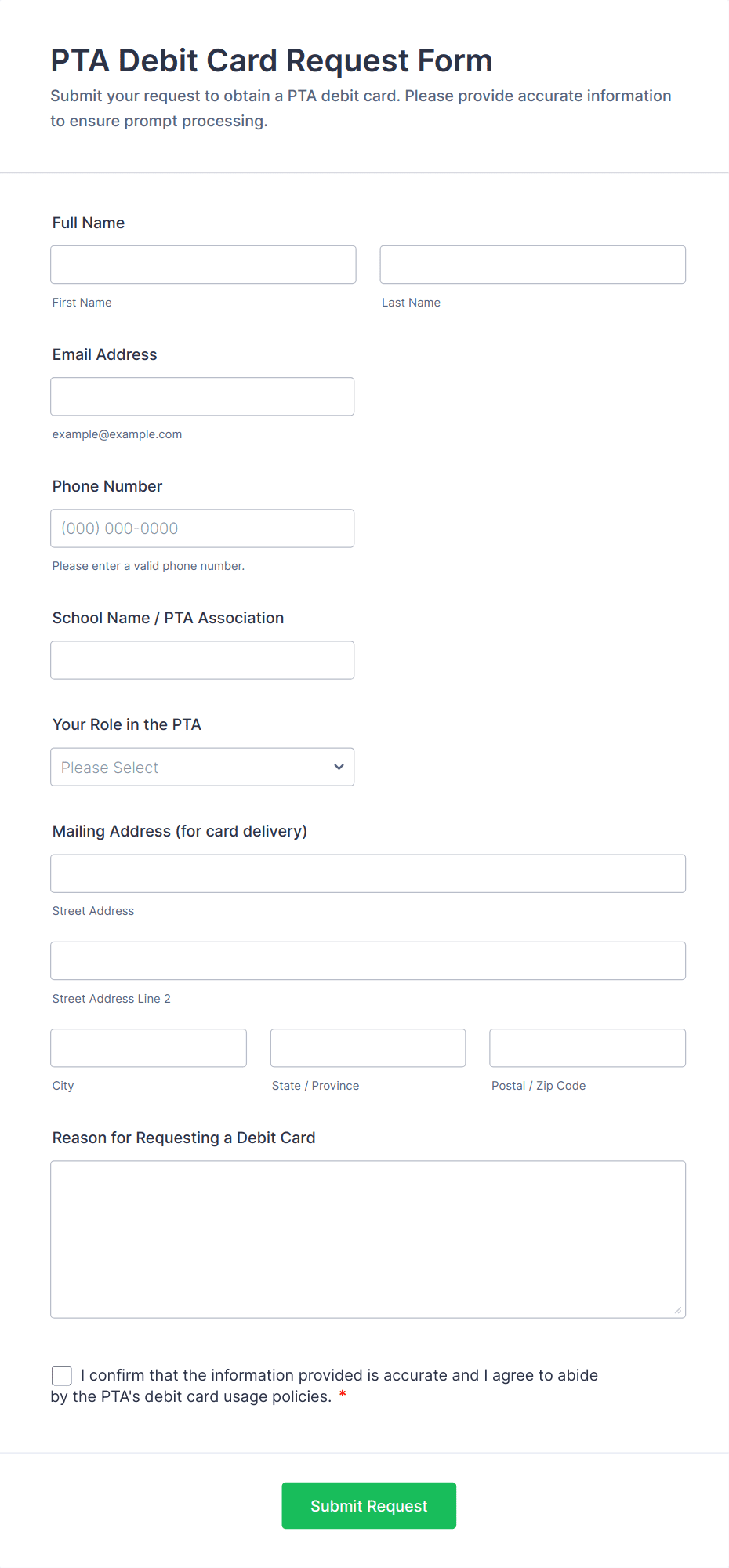Click the Email Address label
Image resolution: width=729 pixels, height=1568 pixels.
tap(104, 354)
